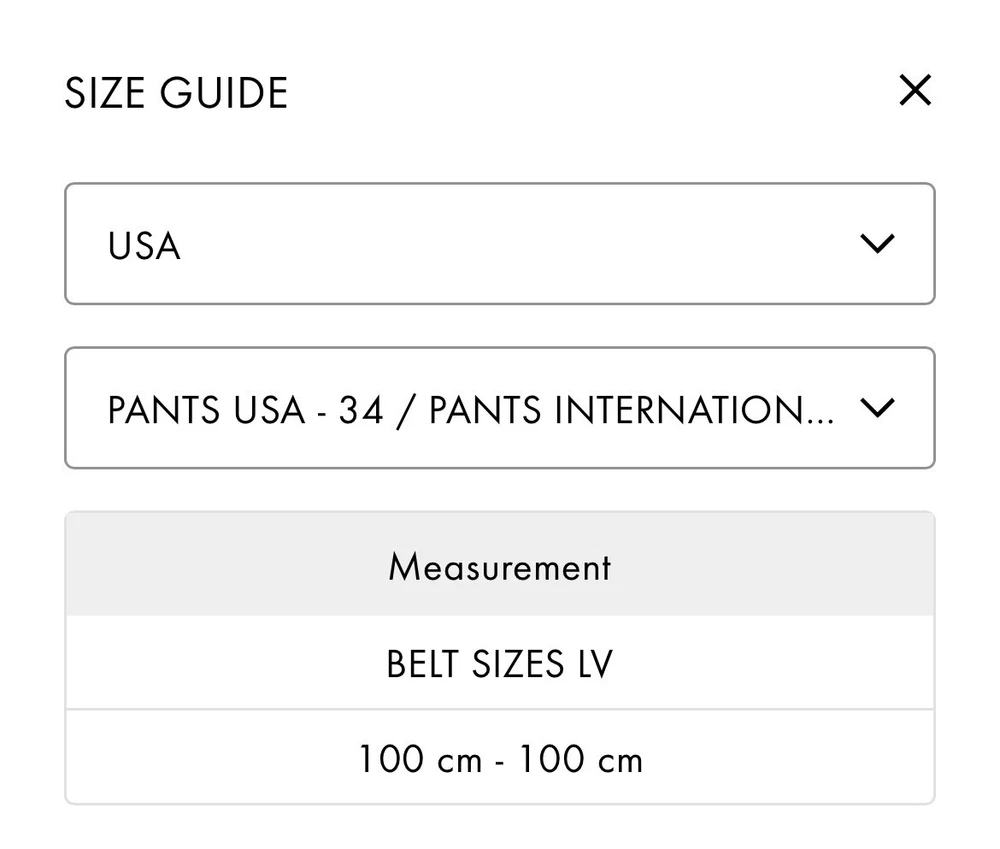Click the 100 cm - 100 cm value
Image resolution: width=1000 pixels, height=849 pixels.
[x=499, y=759]
